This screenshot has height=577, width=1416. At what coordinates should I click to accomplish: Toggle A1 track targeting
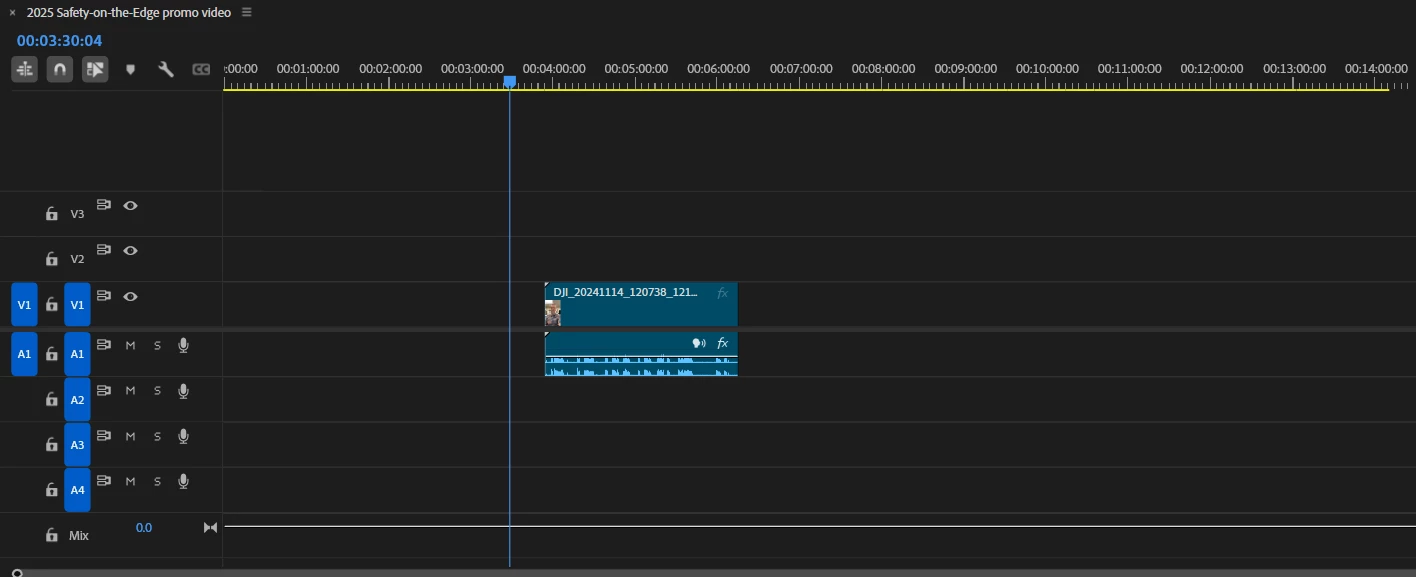point(77,354)
